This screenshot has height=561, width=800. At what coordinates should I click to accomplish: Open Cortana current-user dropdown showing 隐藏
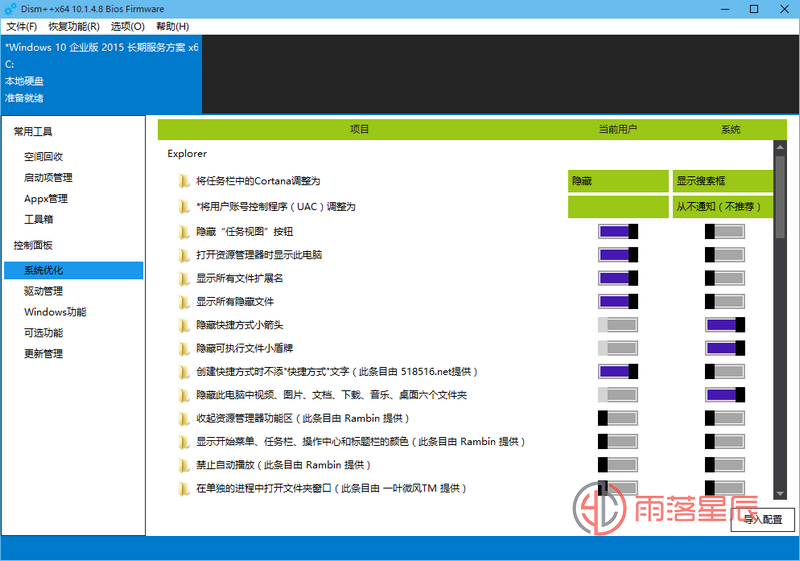pyautogui.click(x=618, y=181)
